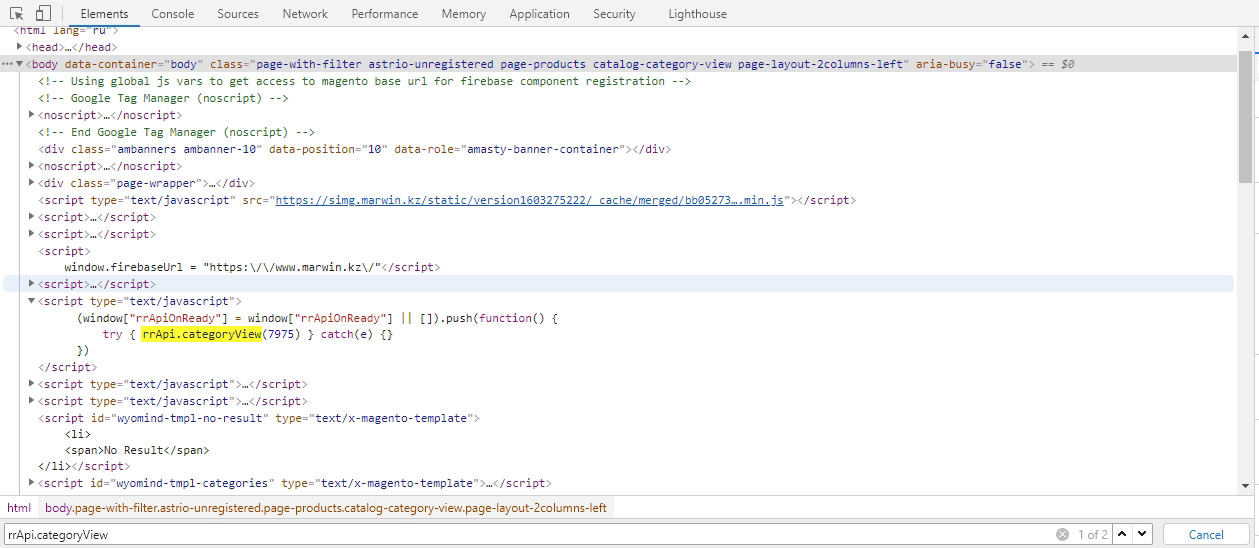
Task: Expand the wyomind-tmpl-categories script node
Action: [32, 483]
